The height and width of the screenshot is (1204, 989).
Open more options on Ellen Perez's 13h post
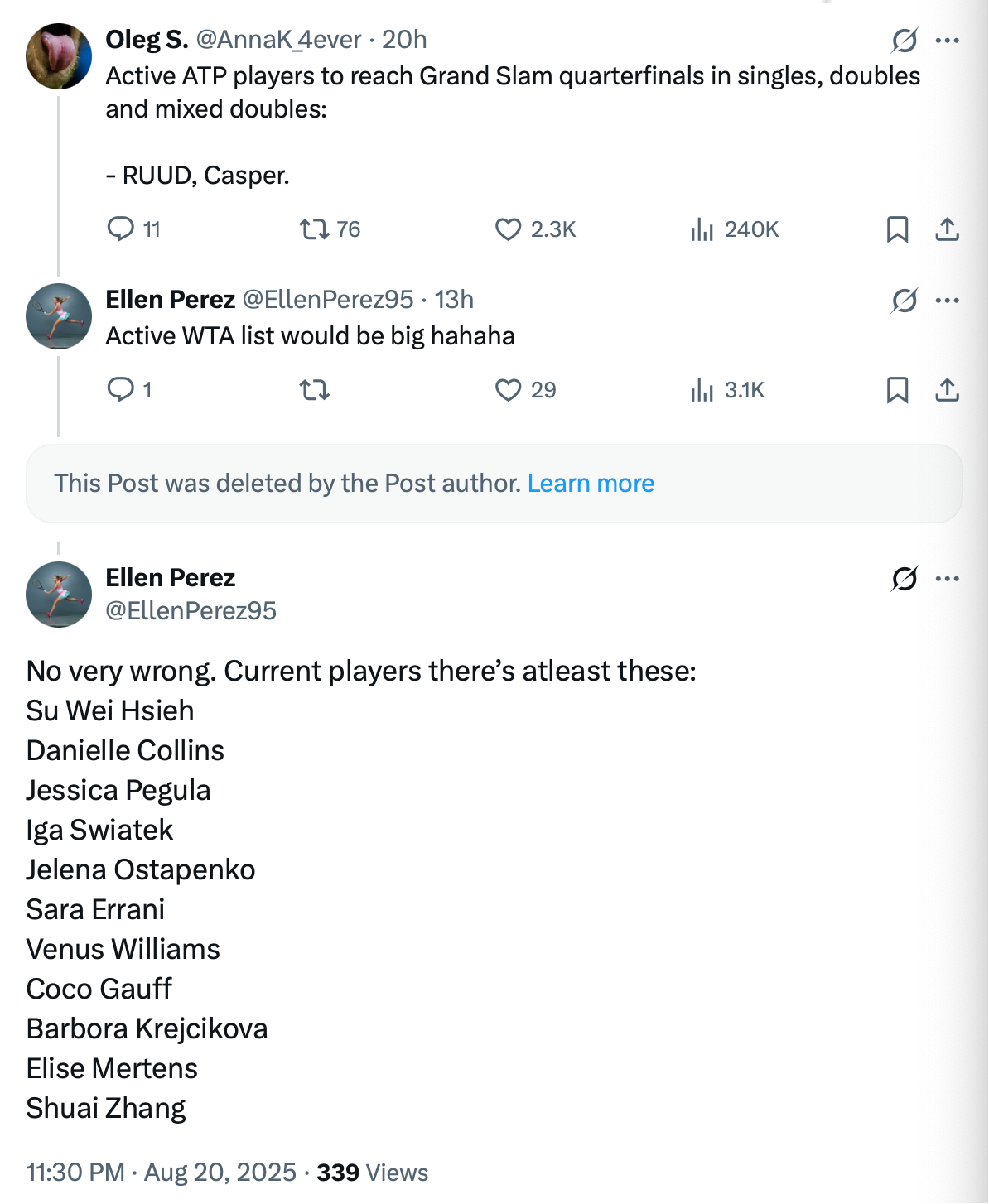(x=947, y=300)
